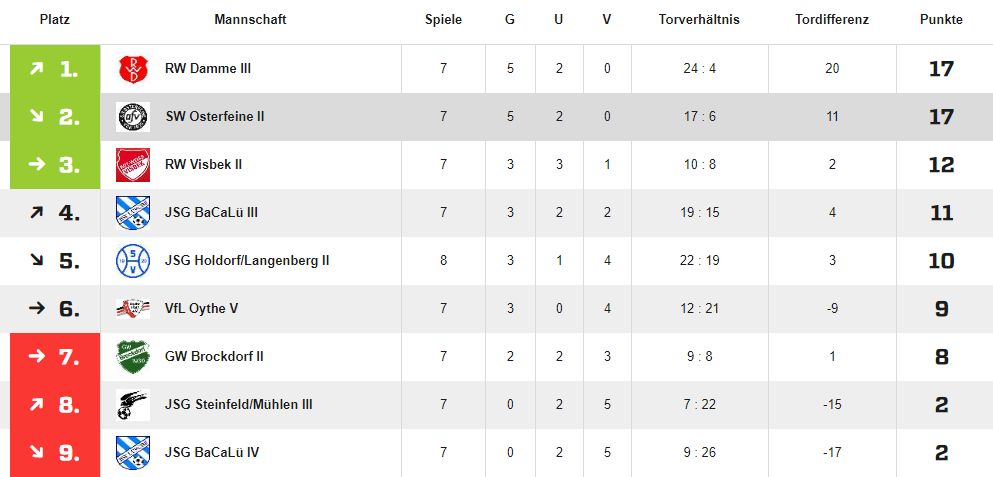Click the SW Osterfeine II club crest

[132, 117]
